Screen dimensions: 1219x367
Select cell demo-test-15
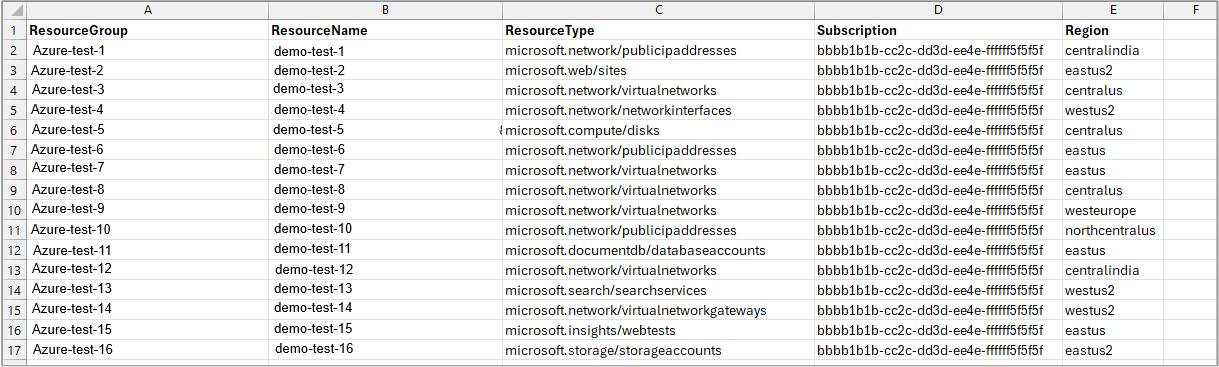[x=386, y=330]
